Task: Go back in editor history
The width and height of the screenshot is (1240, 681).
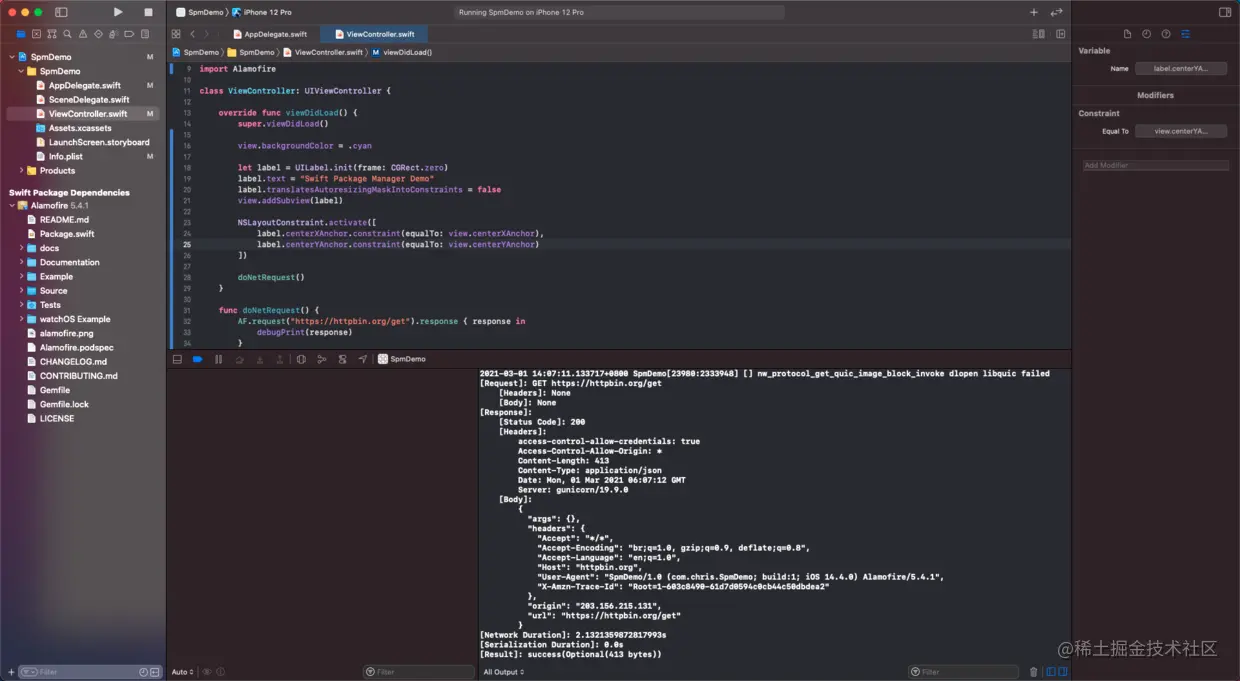Action: [193, 34]
